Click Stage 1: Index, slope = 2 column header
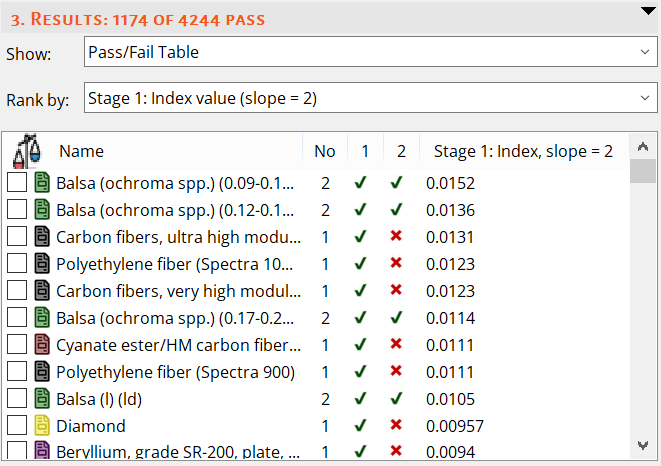The height and width of the screenshot is (466, 661). [522, 151]
